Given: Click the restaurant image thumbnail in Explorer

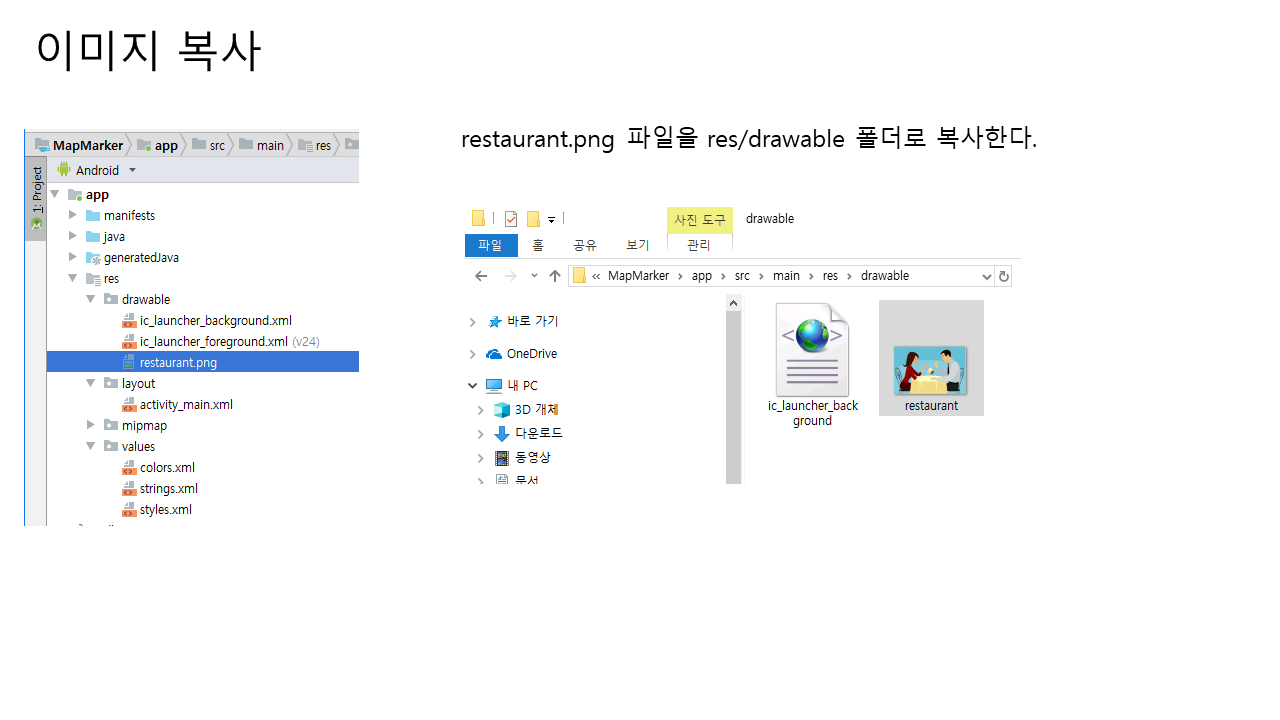Looking at the screenshot, I should pos(930,370).
